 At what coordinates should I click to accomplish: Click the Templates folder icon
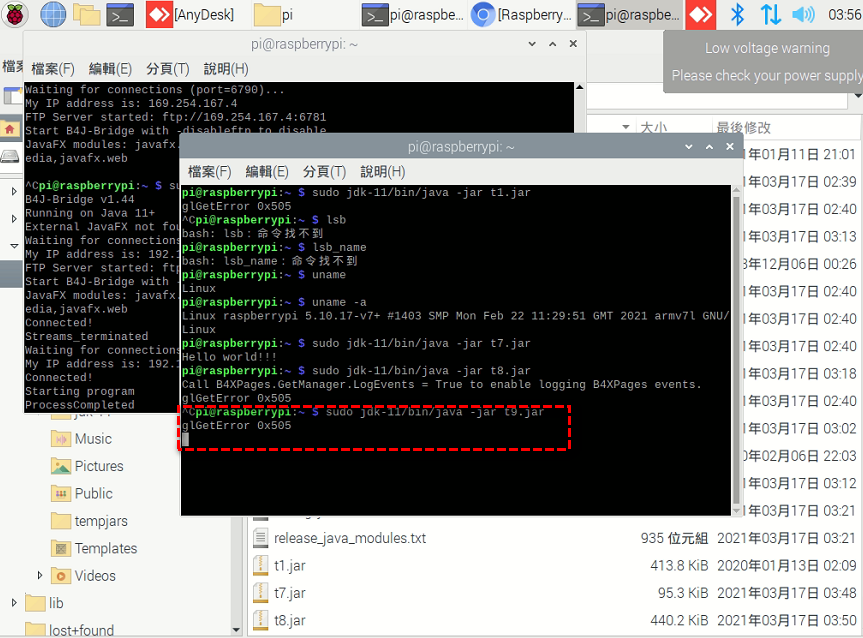coord(61,548)
